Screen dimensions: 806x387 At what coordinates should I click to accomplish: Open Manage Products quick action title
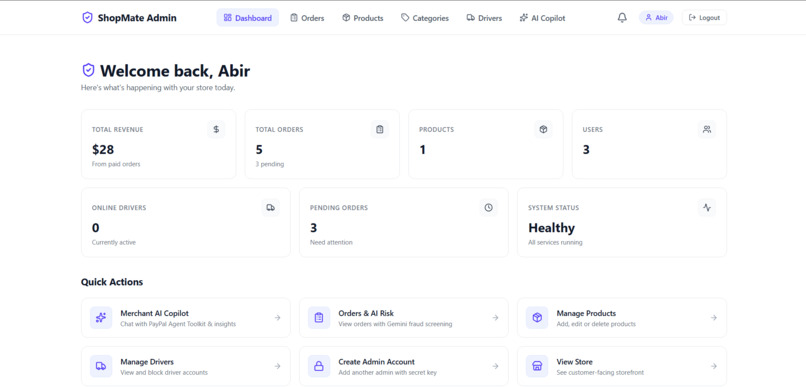click(586, 313)
